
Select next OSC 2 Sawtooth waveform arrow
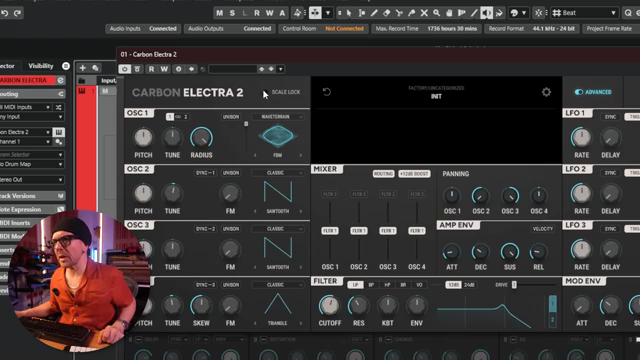coord(301,211)
